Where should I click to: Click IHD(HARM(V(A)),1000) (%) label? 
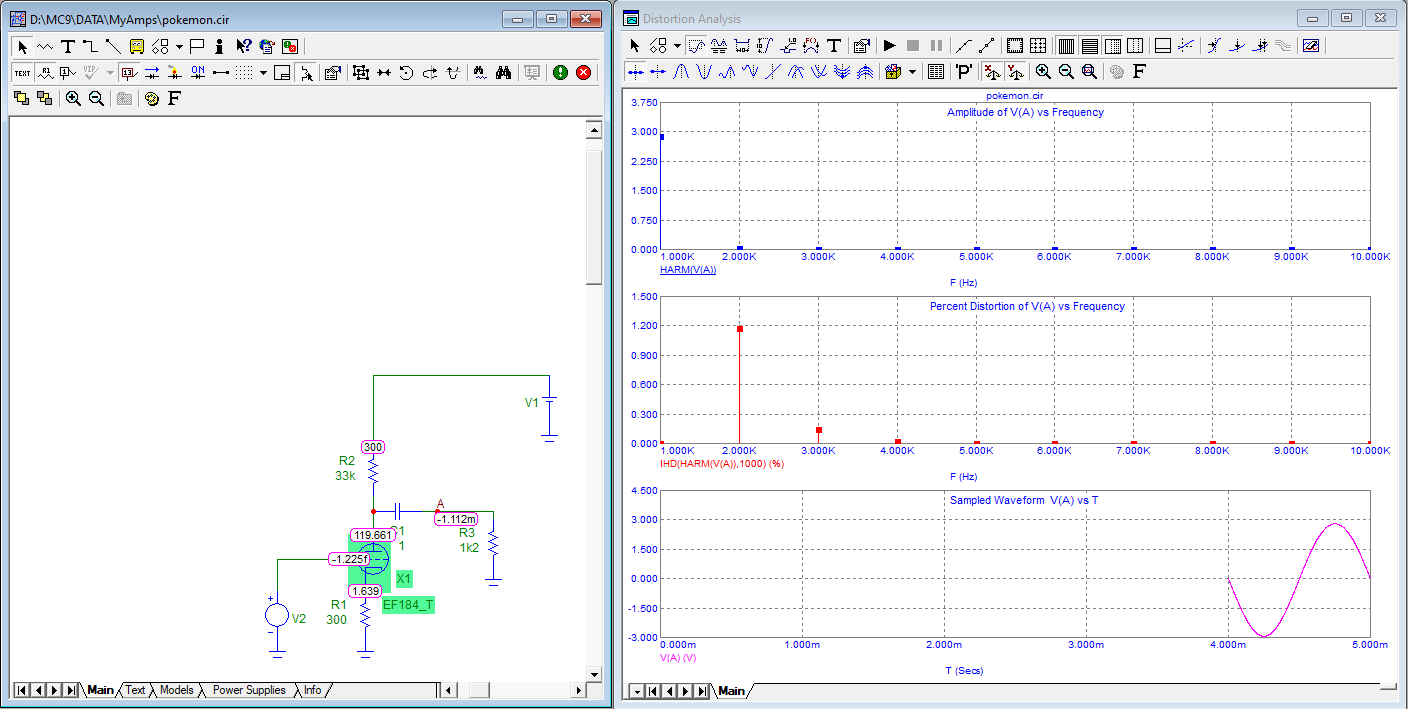tap(722, 464)
